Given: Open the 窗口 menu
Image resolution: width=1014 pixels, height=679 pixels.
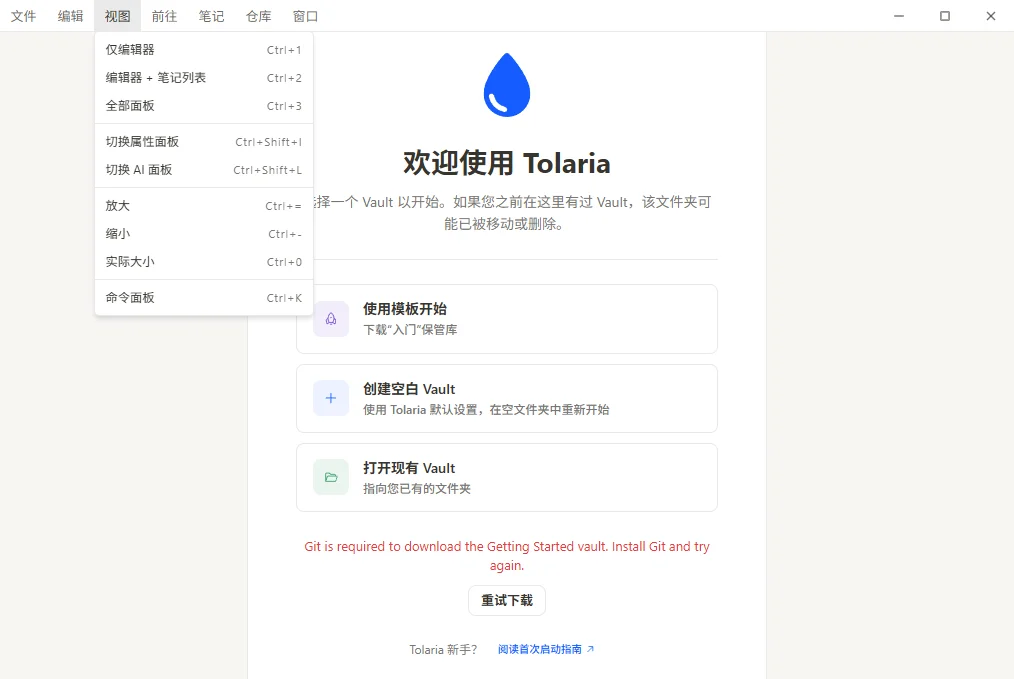Looking at the screenshot, I should (305, 16).
